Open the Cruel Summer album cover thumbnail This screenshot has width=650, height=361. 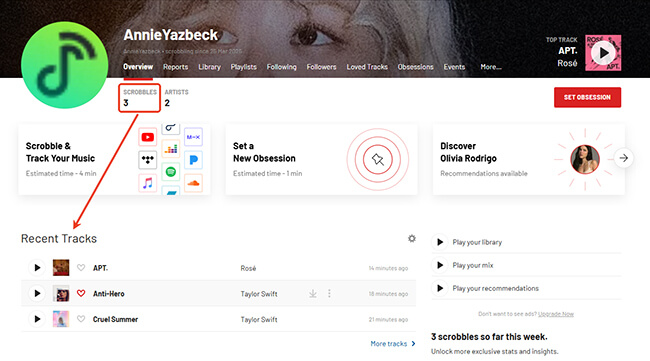(x=61, y=319)
